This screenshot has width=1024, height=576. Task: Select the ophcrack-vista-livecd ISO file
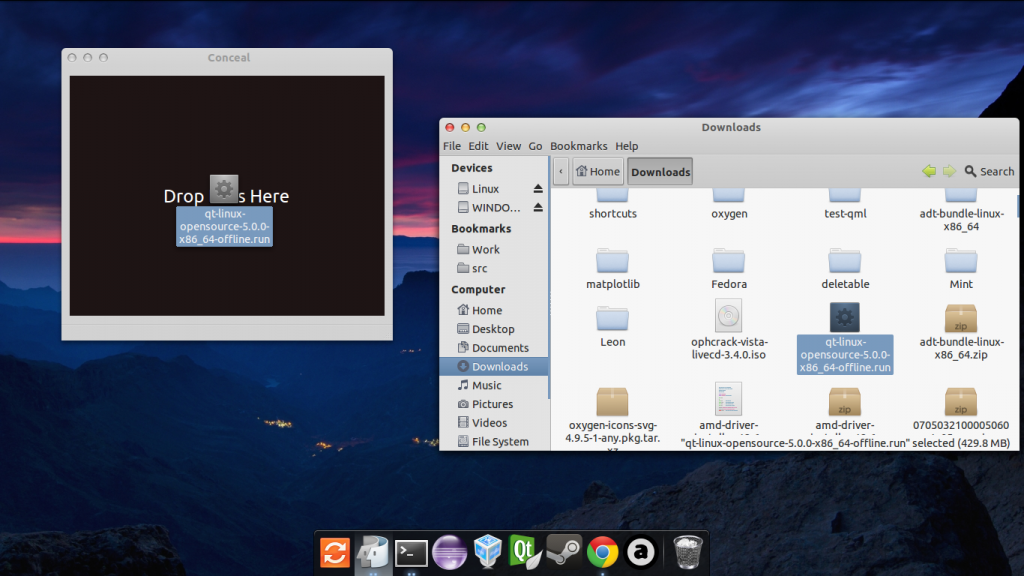point(728,318)
